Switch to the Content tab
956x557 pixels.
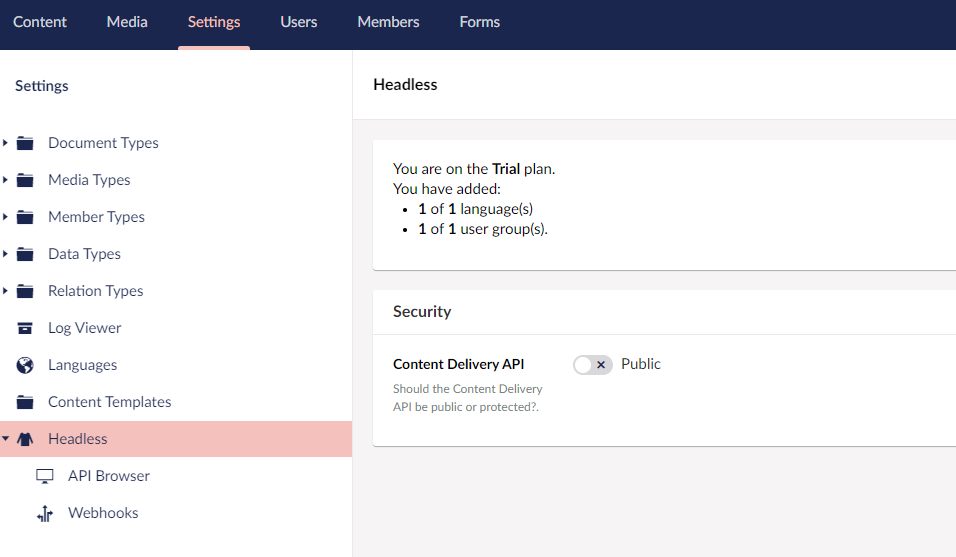point(40,22)
